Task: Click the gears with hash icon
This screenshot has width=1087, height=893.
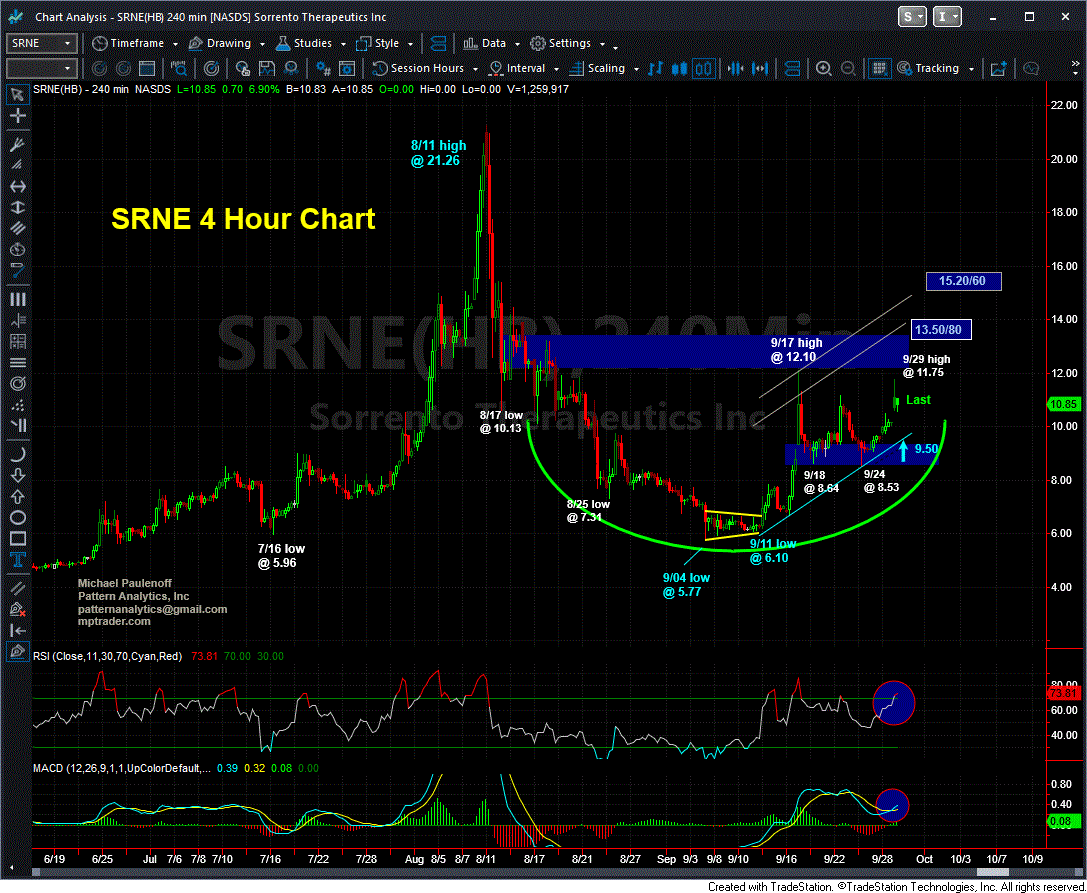Action: pyautogui.click(x=322, y=69)
